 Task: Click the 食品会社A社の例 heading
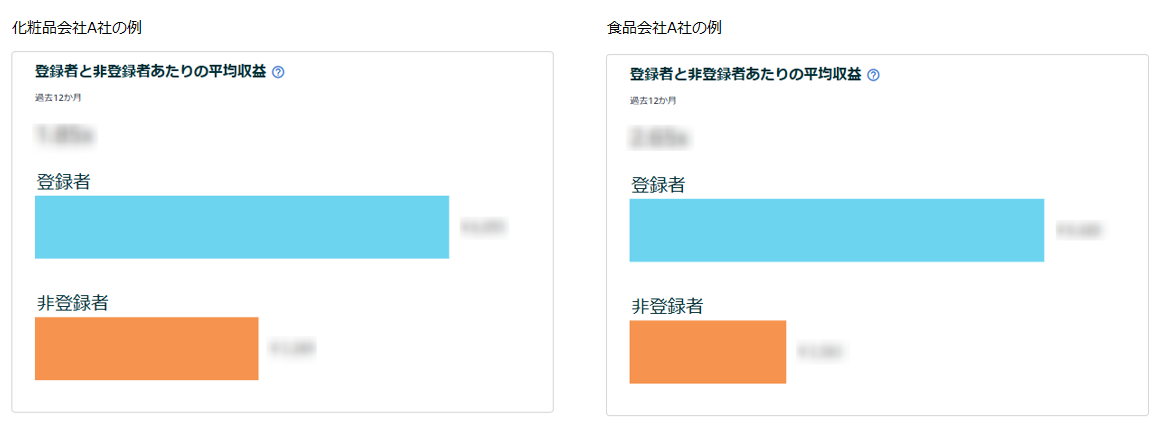point(664,28)
